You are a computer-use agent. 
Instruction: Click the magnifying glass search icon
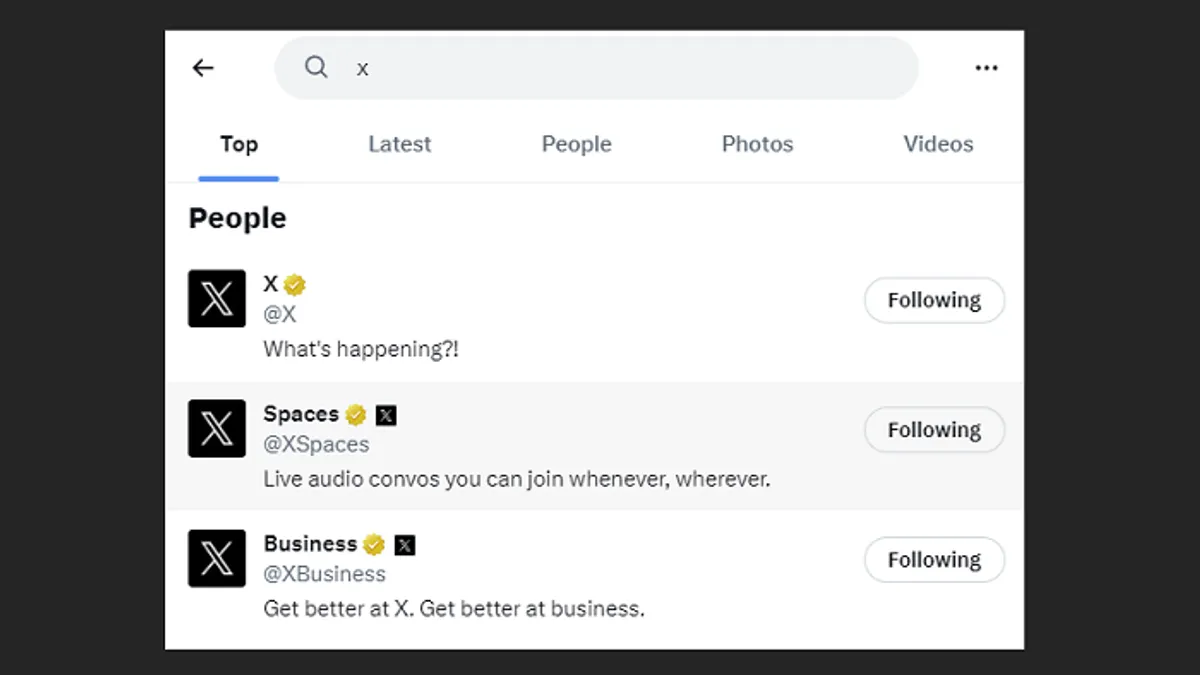pyautogui.click(x=317, y=67)
